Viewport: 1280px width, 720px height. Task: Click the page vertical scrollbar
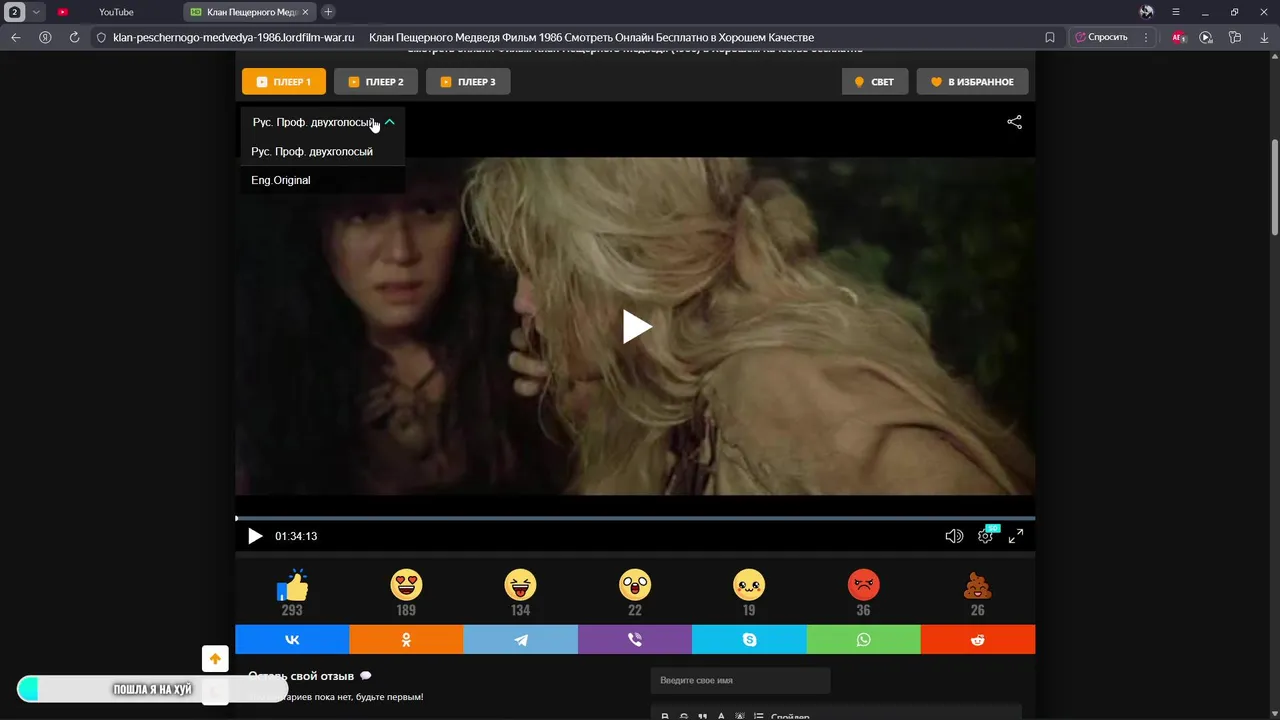tap(1274, 188)
